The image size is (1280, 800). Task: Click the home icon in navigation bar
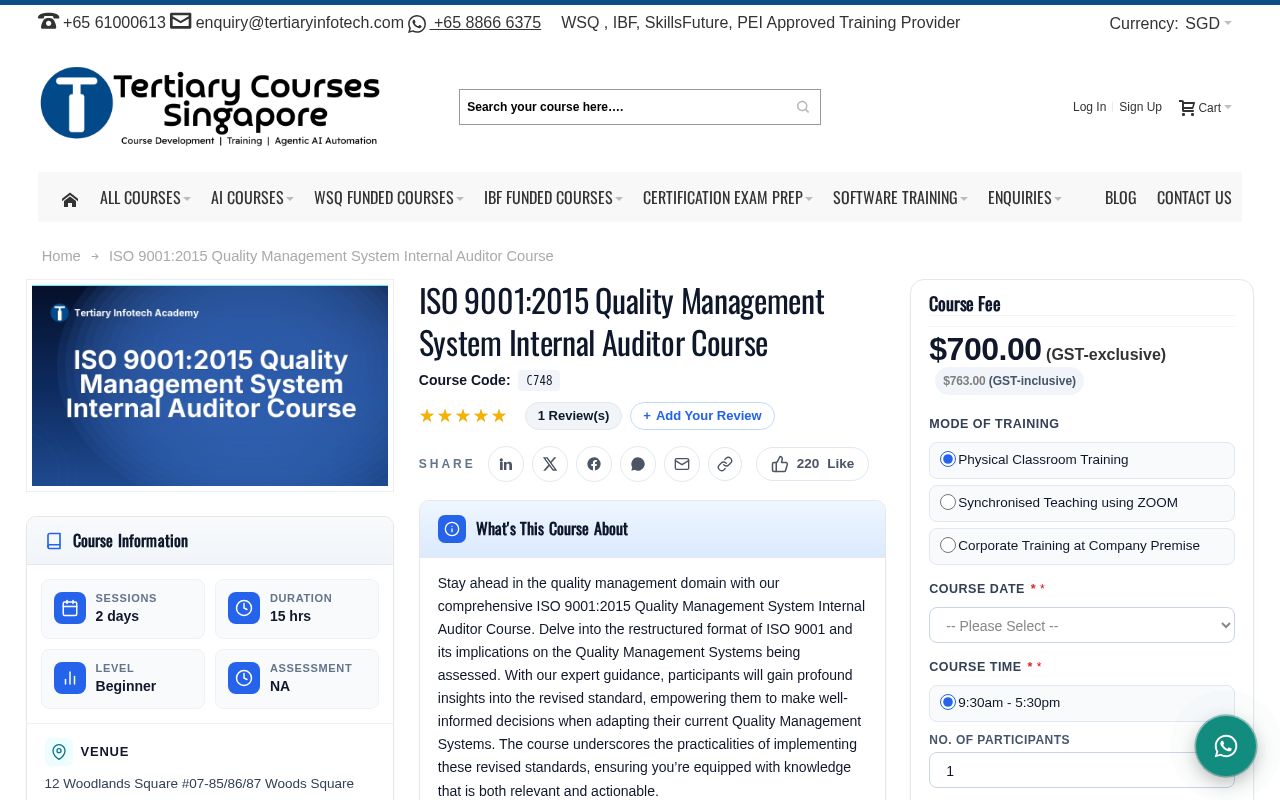pyautogui.click(x=69, y=199)
